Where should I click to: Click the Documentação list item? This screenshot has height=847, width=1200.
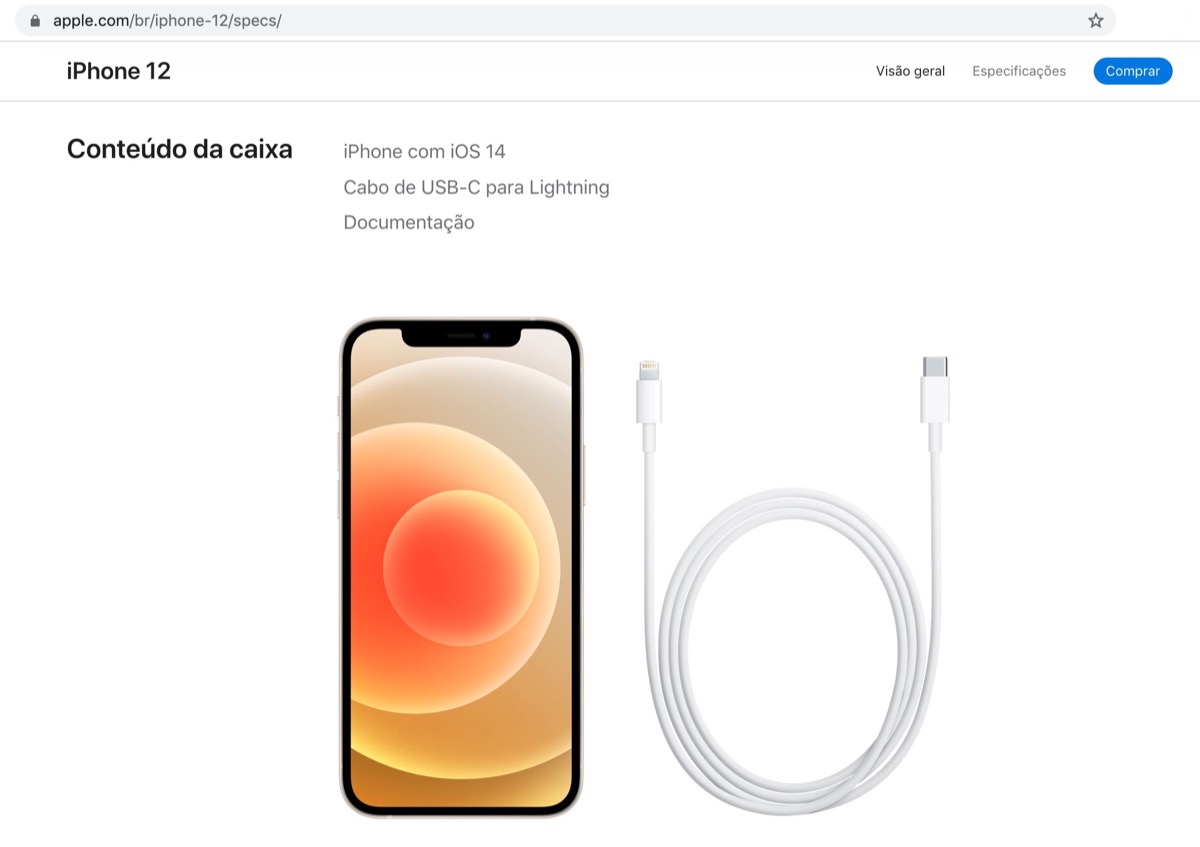pos(409,222)
